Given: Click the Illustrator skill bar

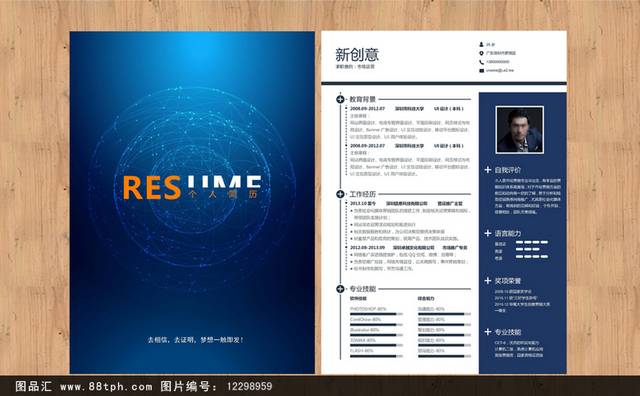Looking at the screenshot, I should [x=376, y=335].
